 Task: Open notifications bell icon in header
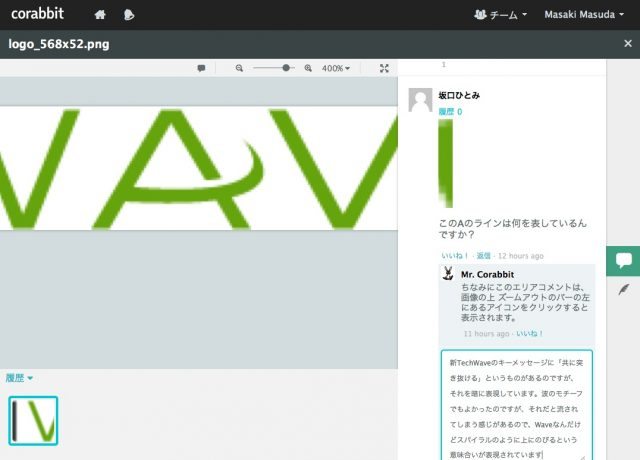(129, 15)
